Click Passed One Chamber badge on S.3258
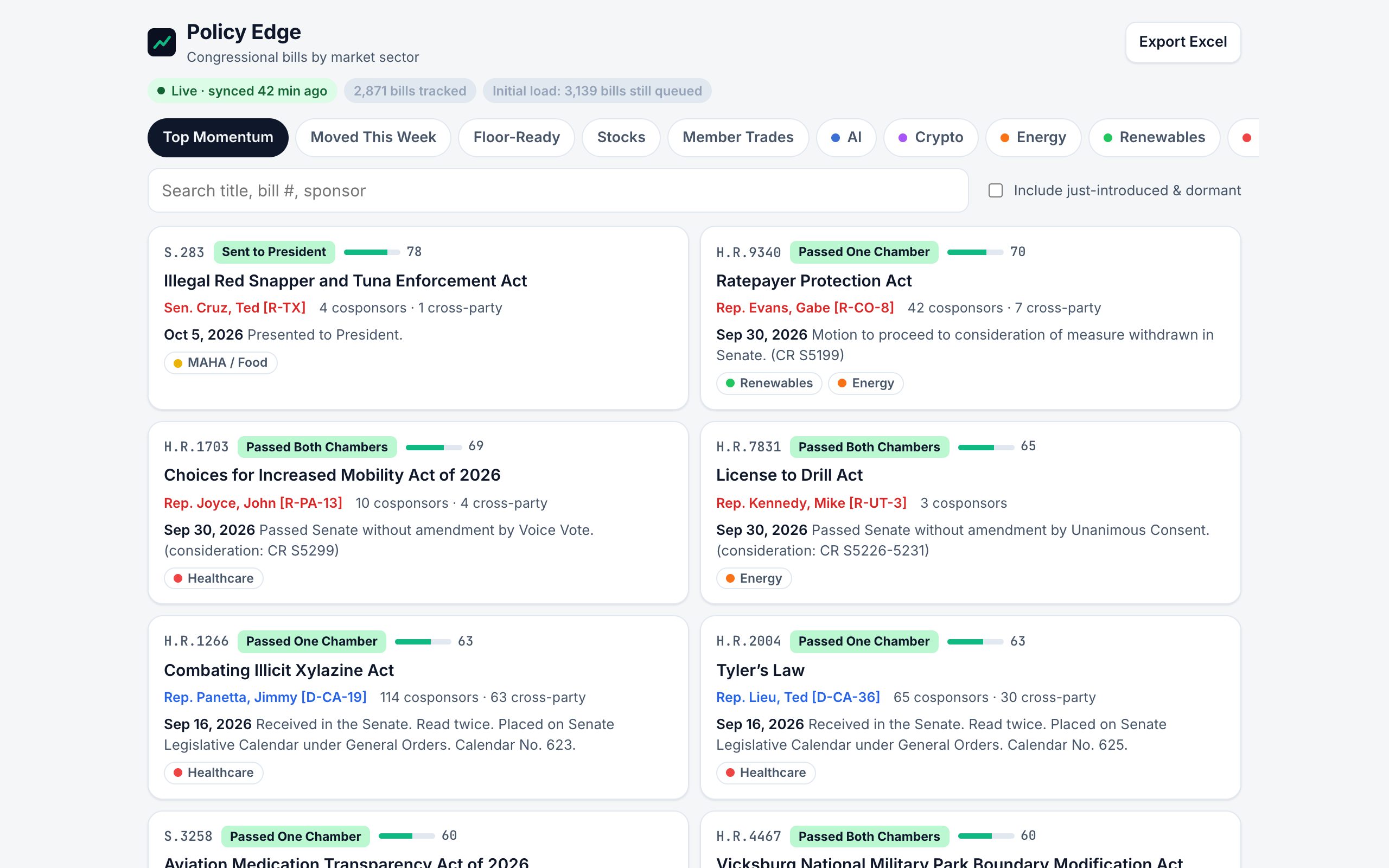This screenshot has width=1389, height=868. [x=295, y=837]
